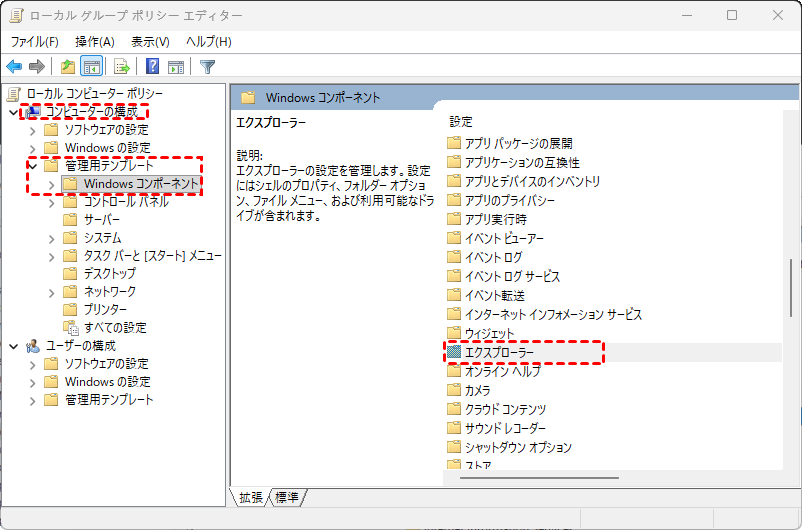The height and width of the screenshot is (530, 802).
Task: Click the Filter funnel toolbar icon
Action: (x=207, y=67)
